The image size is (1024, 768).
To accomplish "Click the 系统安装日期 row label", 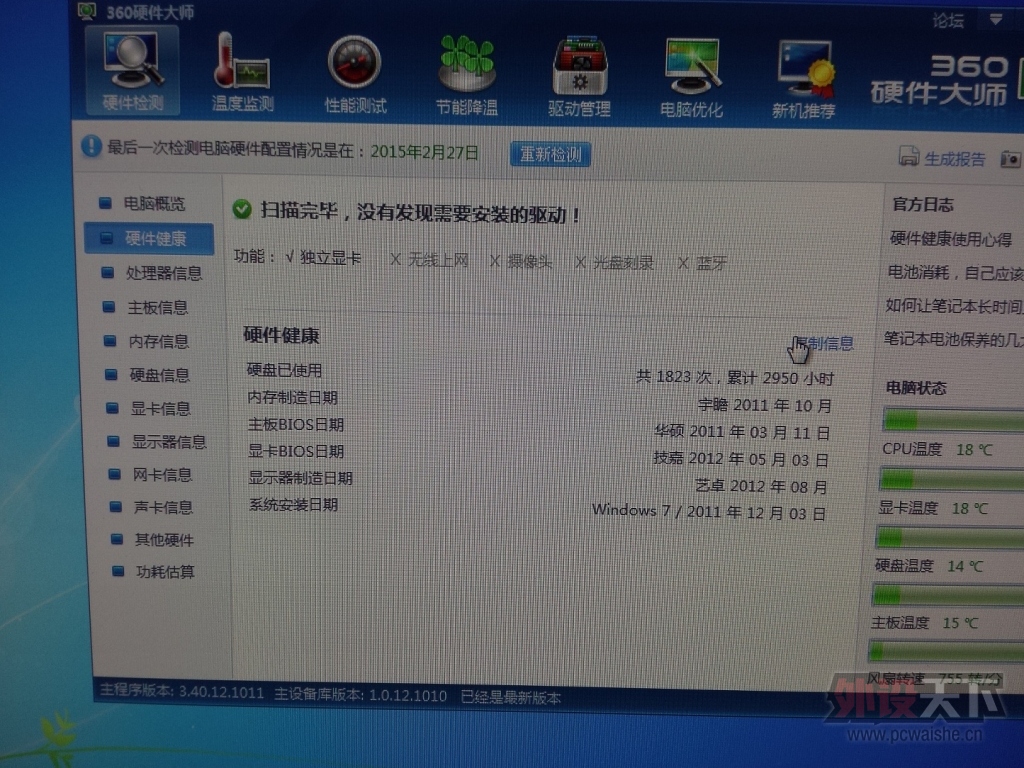I will (x=293, y=505).
